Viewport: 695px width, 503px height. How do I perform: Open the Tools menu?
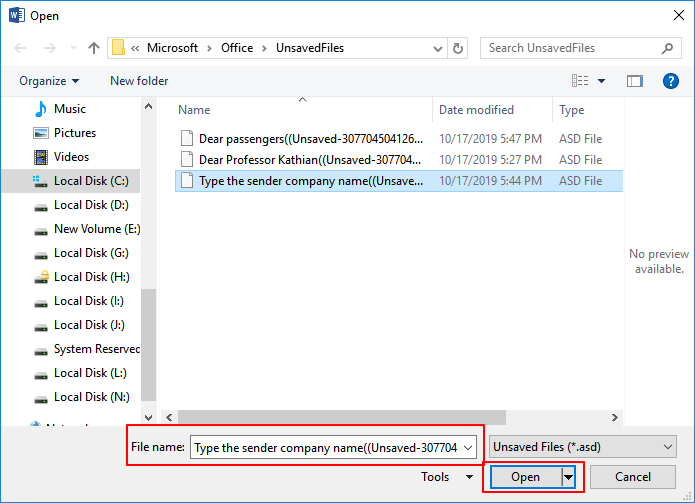tap(442, 478)
